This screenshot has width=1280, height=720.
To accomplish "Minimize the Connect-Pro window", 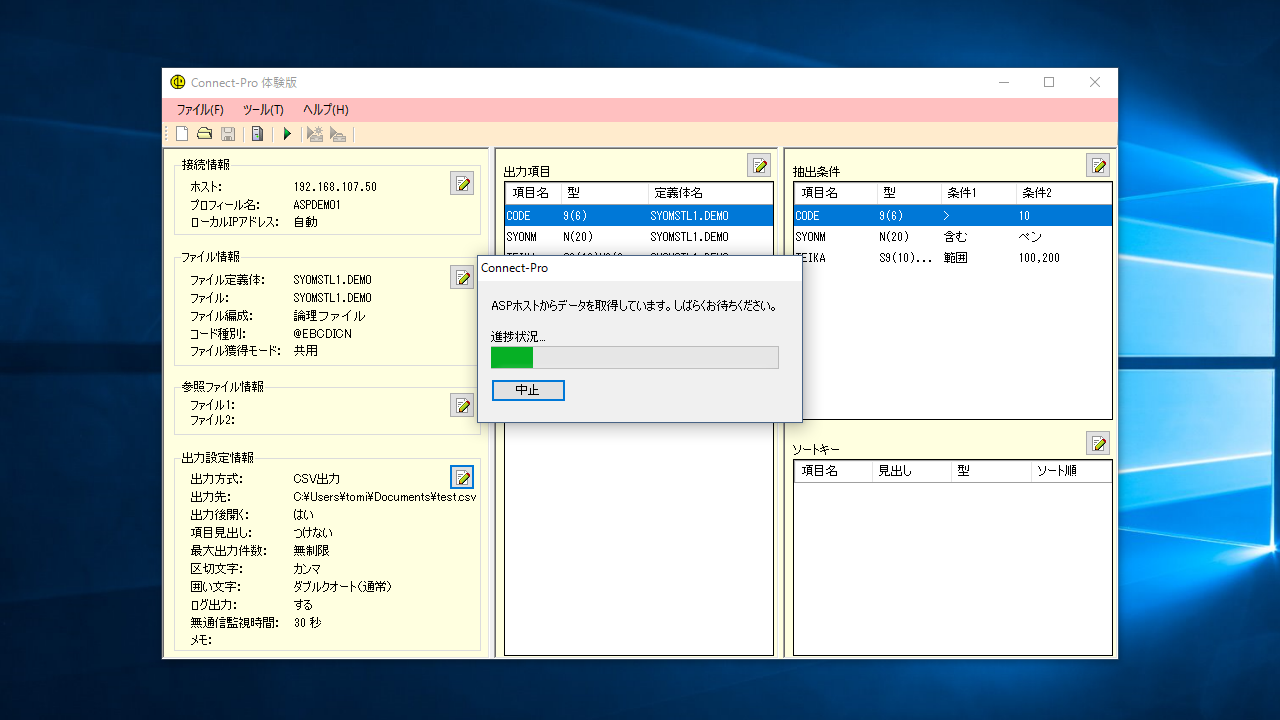I will 1003,82.
